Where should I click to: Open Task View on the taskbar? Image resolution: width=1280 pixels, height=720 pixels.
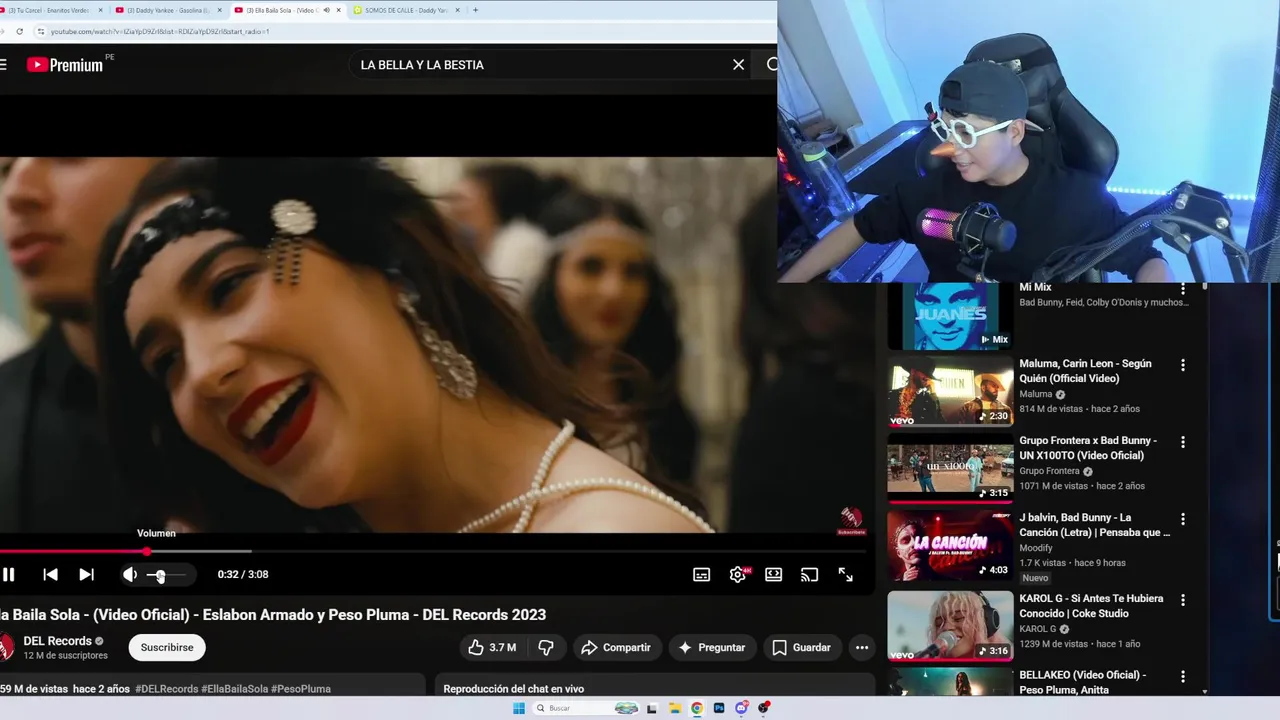653,708
